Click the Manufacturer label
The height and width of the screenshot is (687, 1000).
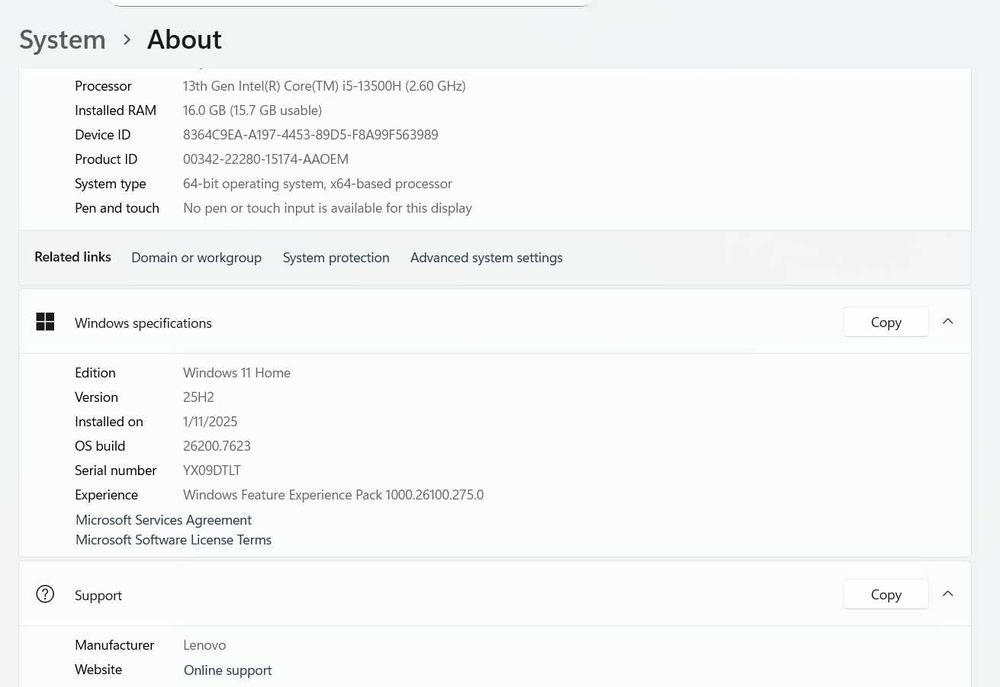[114, 645]
